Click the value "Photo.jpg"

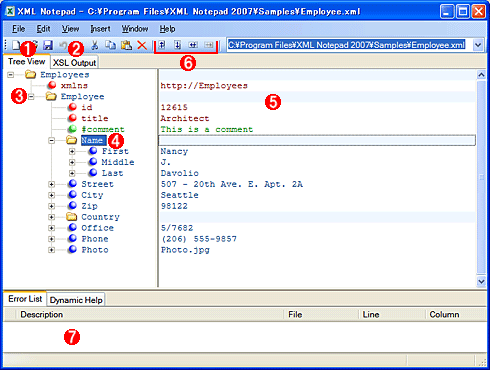pos(185,250)
